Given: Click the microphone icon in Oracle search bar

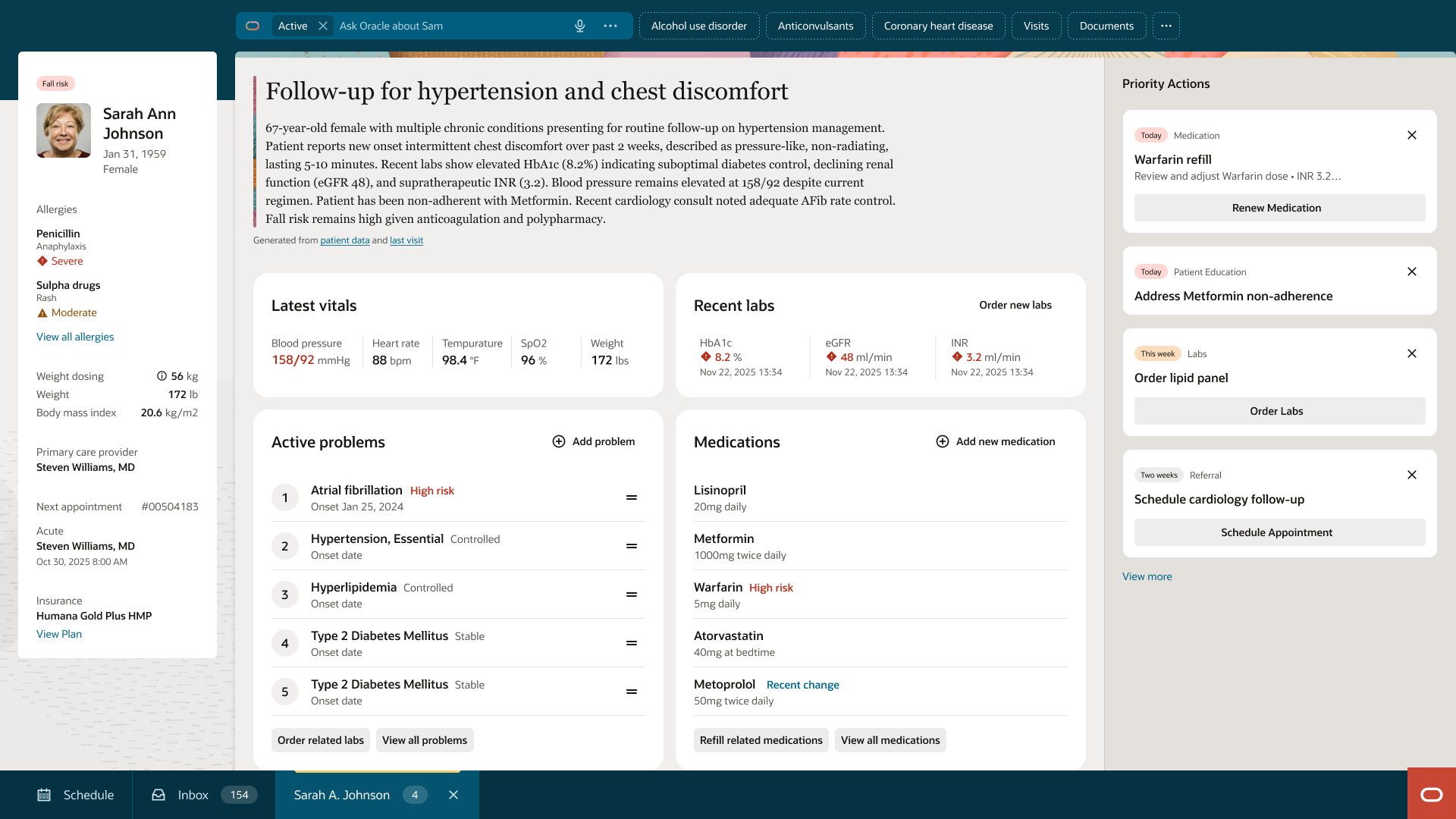Looking at the screenshot, I should tap(580, 26).
